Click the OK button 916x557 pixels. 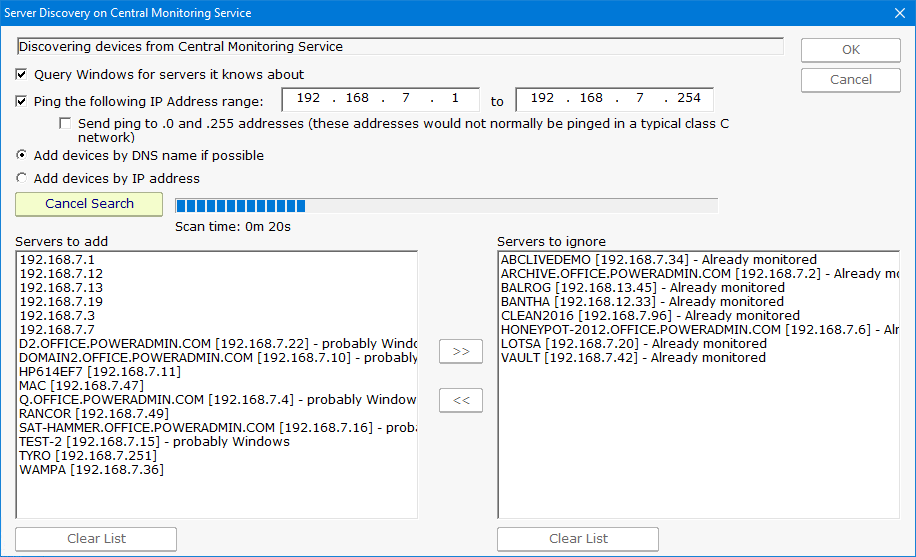850,50
